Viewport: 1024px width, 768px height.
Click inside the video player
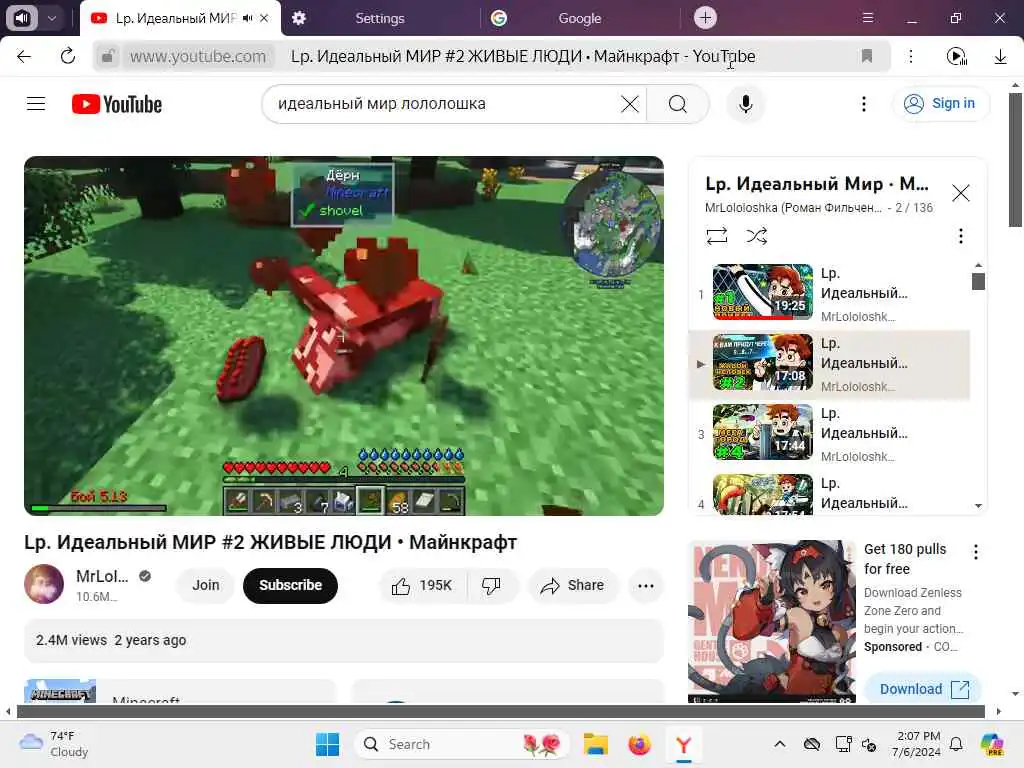point(344,336)
